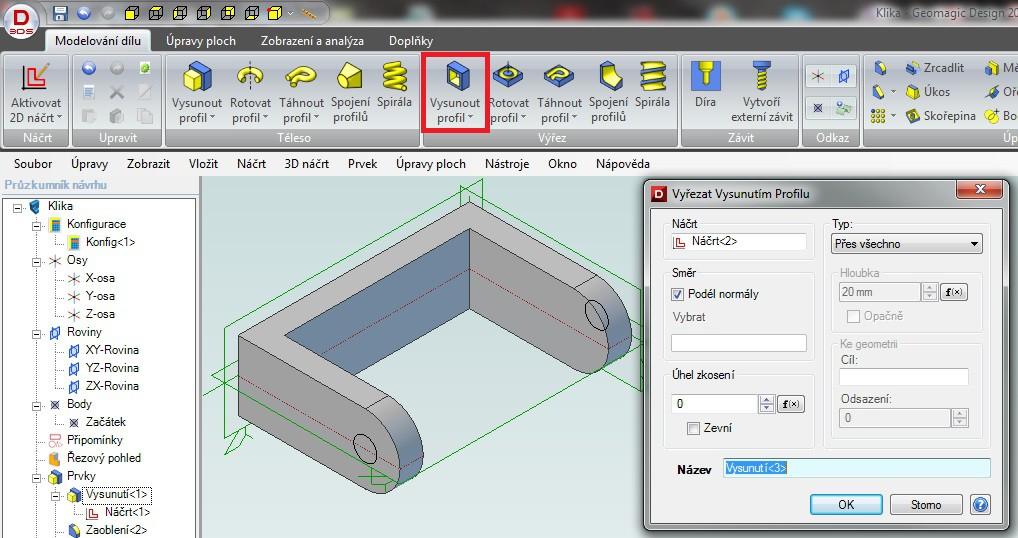
Task: Toggle the Zevní checkbox
Action: (x=693, y=428)
